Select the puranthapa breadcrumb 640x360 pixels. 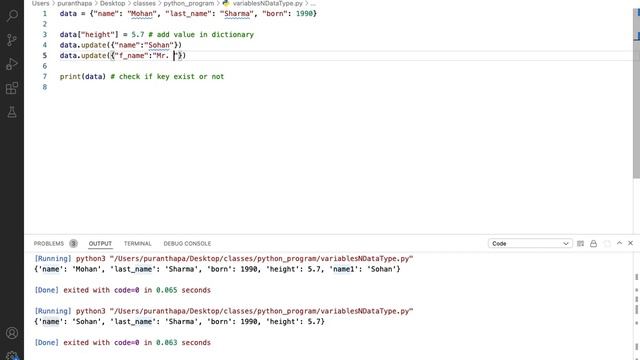point(74,3)
